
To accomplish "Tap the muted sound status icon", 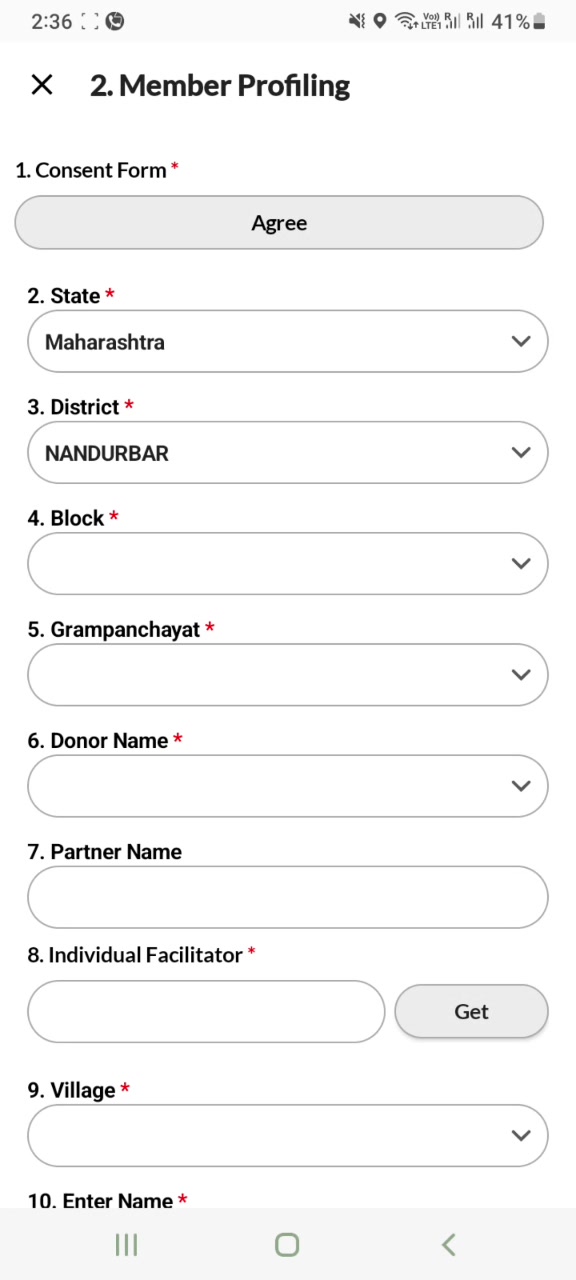I will coord(357,21).
